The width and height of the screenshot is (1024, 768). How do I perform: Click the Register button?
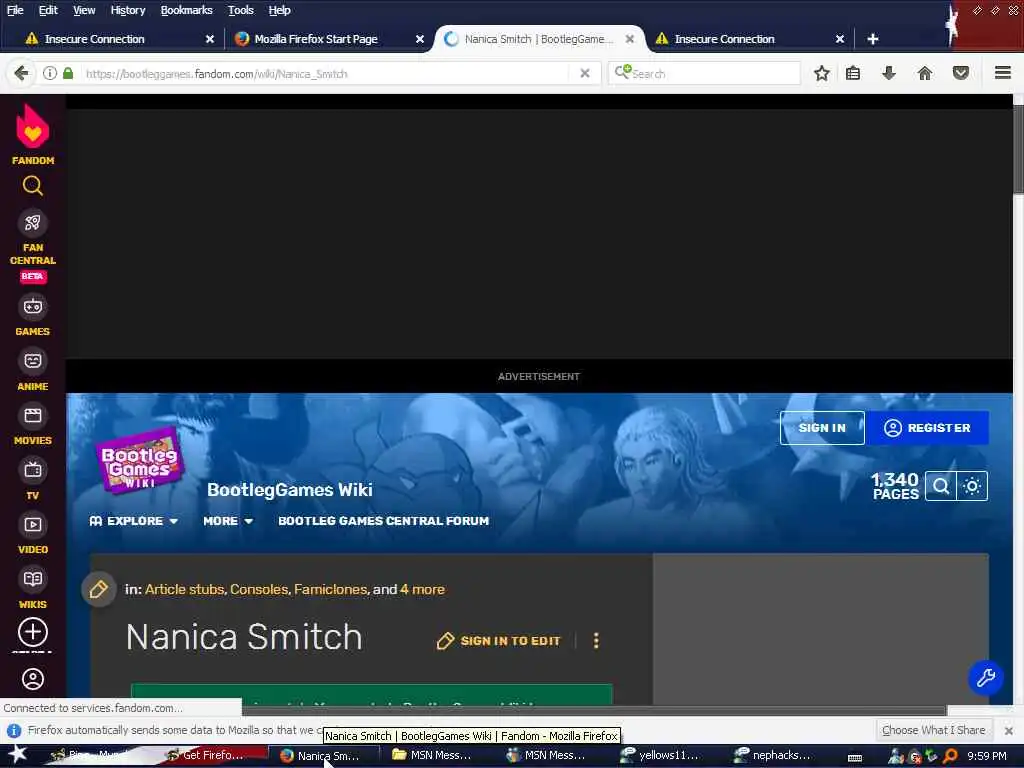point(927,428)
